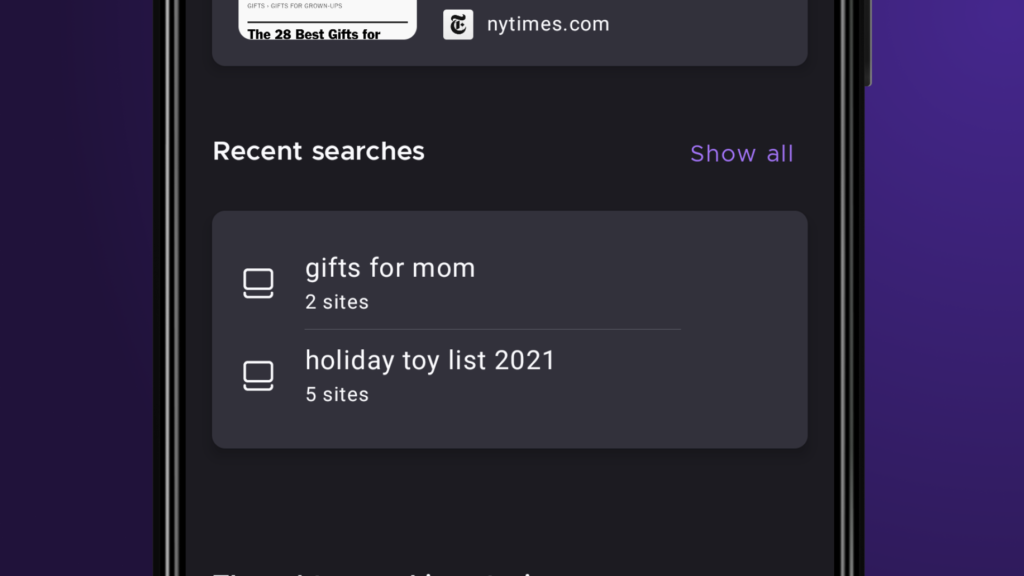Click the New York Times logo icon
Image resolution: width=1024 pixels, height=576 pixels.
458,25
